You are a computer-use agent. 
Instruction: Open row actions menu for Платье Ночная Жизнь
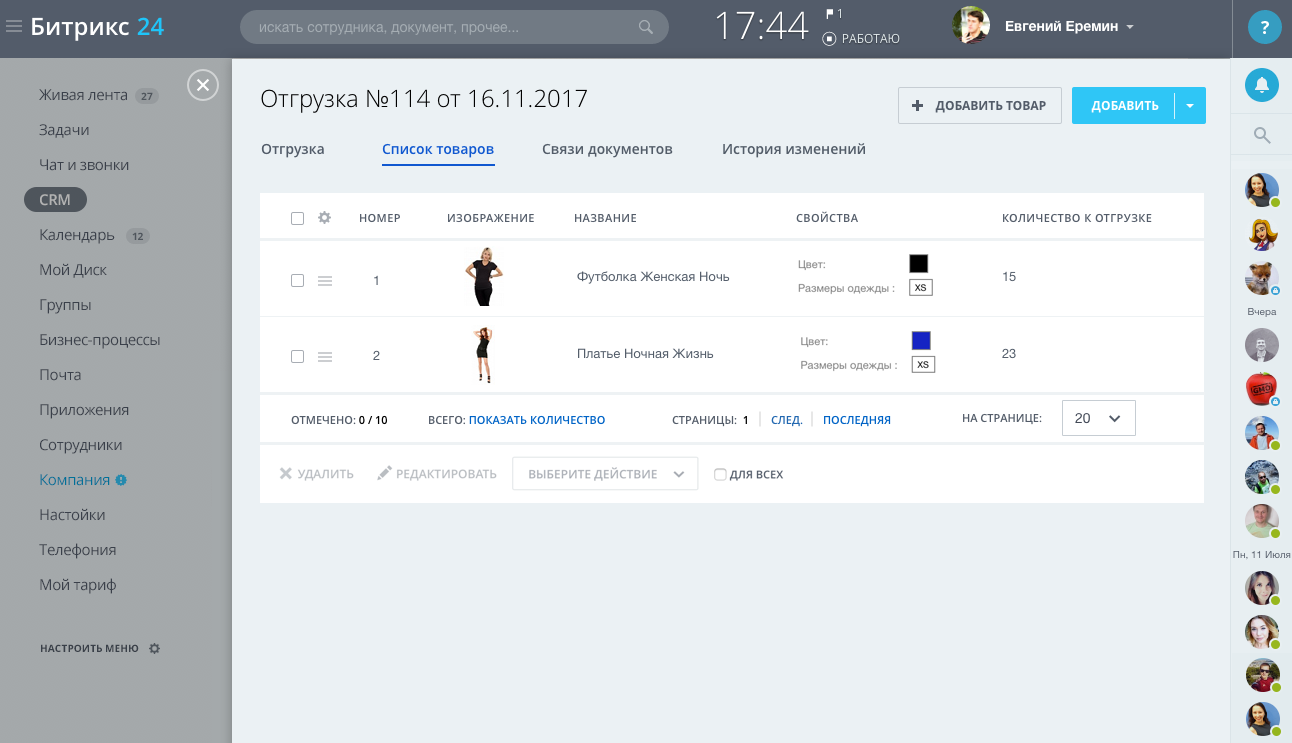pos(324,356)
